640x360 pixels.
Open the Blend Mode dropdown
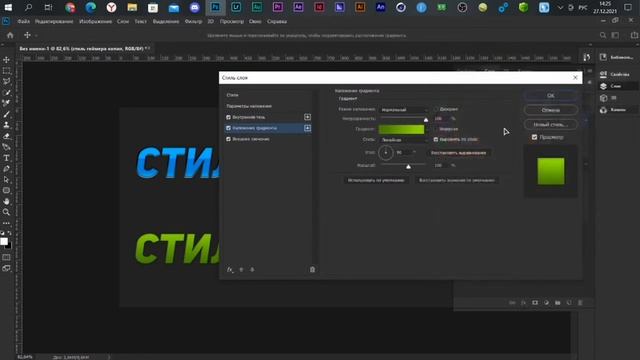point(403,109)
